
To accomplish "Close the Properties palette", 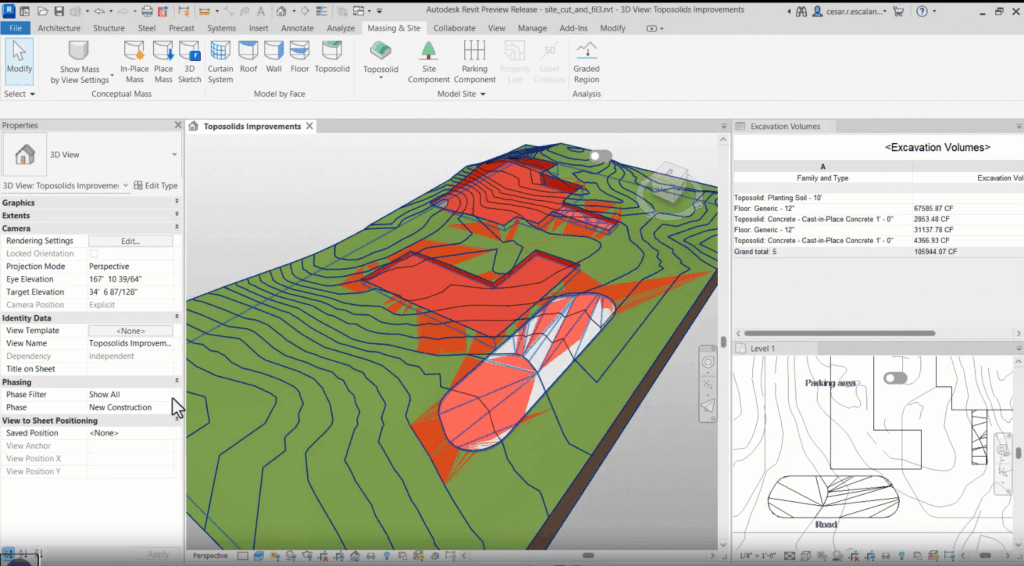I will tap(178, 125).
